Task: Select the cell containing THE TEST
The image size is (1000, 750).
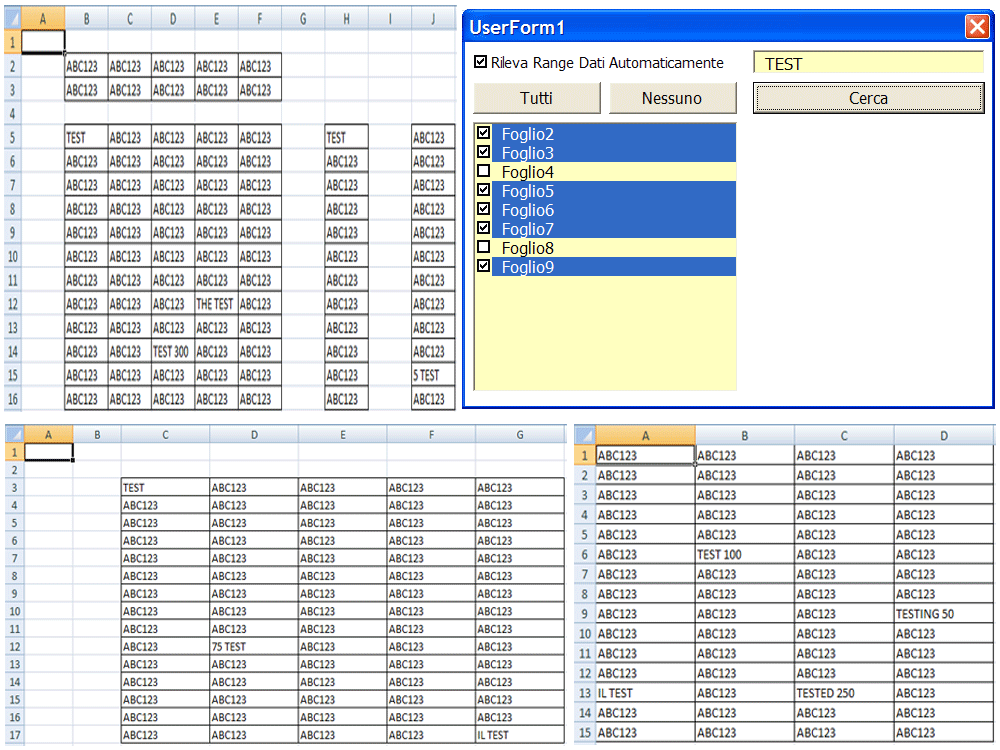Action: point(216,304)
